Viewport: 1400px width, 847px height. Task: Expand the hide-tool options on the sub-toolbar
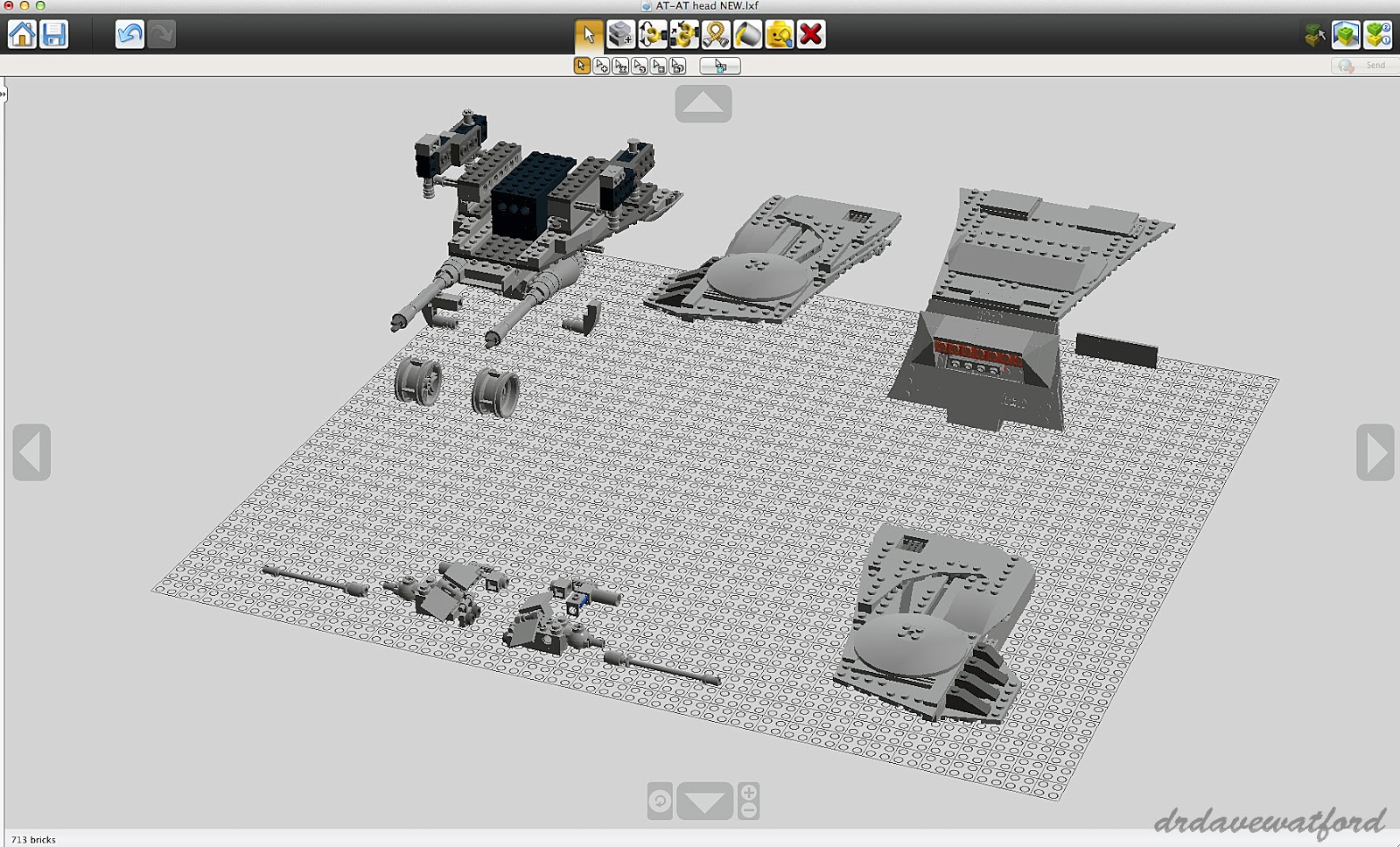tap(720, 66)
